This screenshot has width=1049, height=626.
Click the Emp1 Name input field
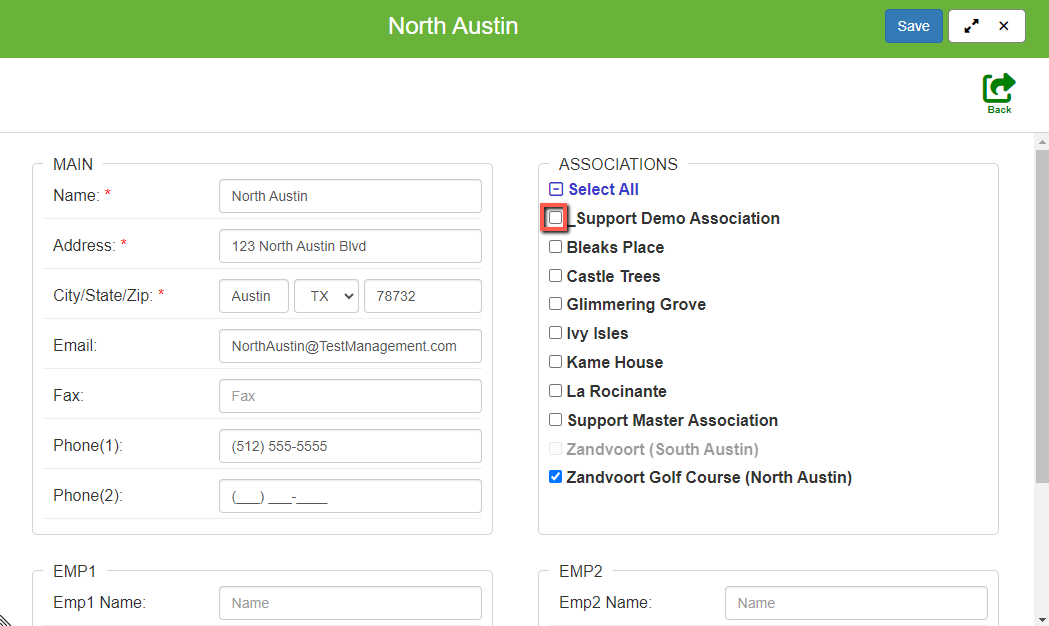coord(350,603)
